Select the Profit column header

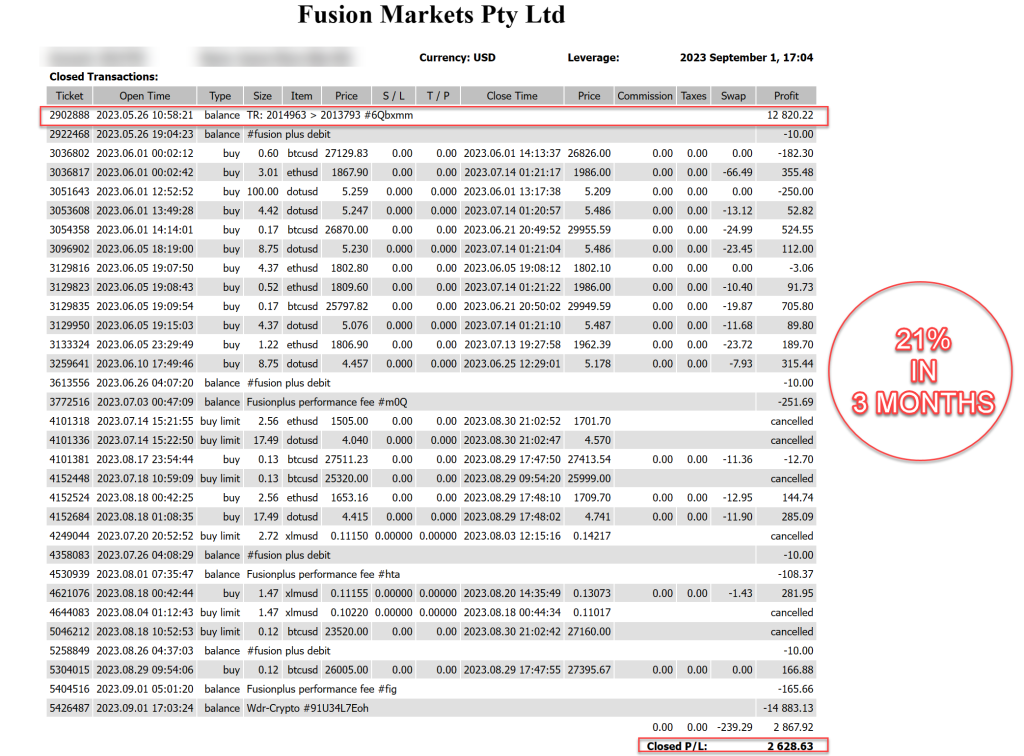pos(786,96)
